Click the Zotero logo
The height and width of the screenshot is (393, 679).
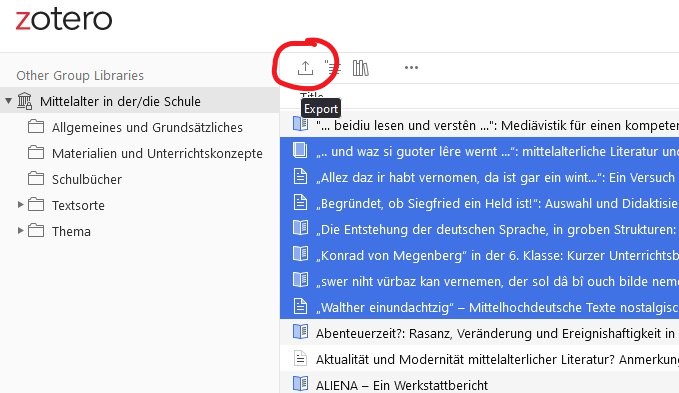(64, 19)
